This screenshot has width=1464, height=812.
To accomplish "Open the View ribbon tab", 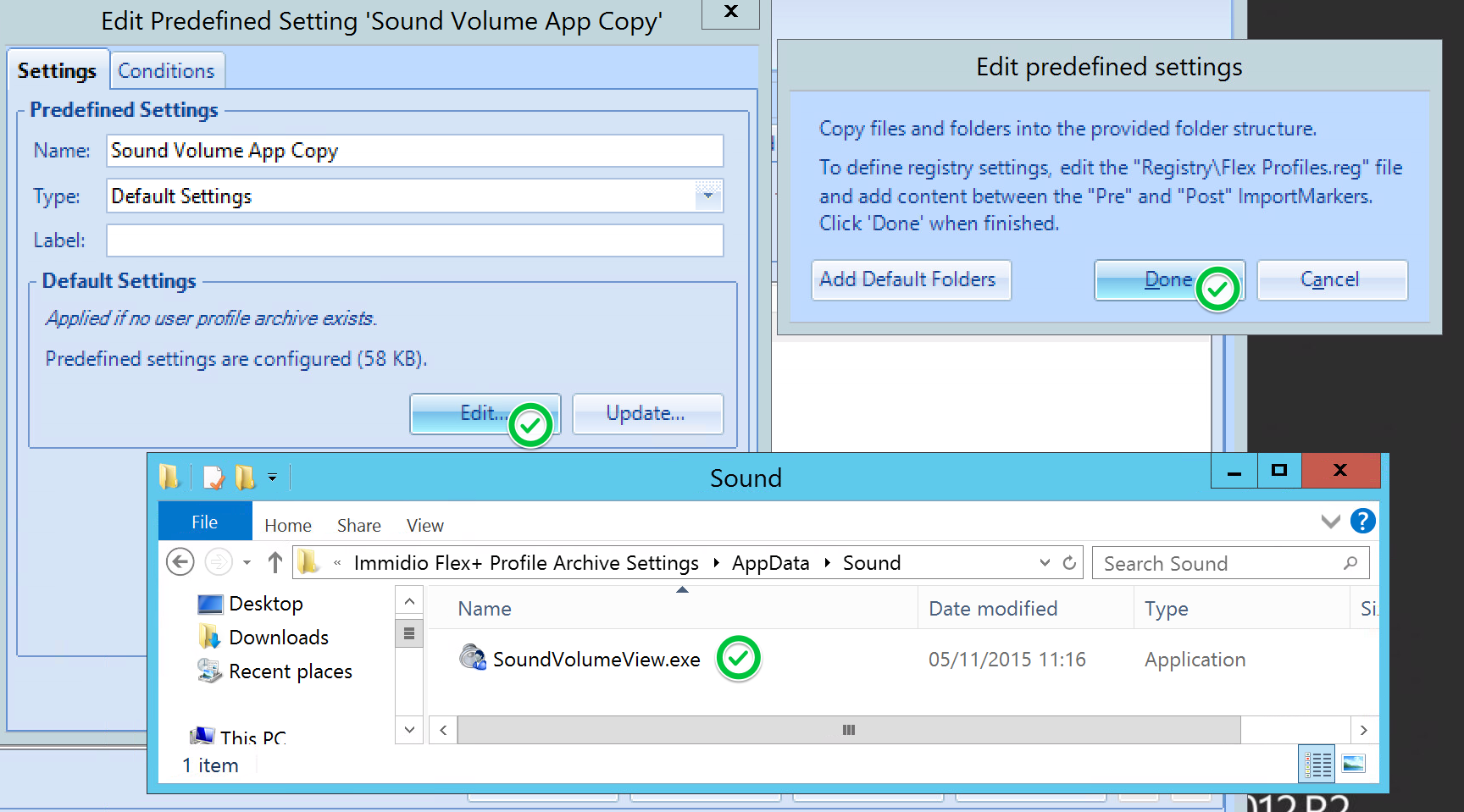I will pyautogui.click(x=425, y=526).
